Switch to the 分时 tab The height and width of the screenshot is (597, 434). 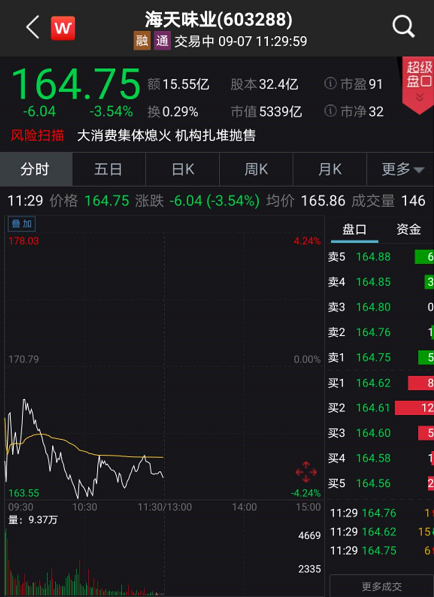pyautogui.click(x=35, y=169)
